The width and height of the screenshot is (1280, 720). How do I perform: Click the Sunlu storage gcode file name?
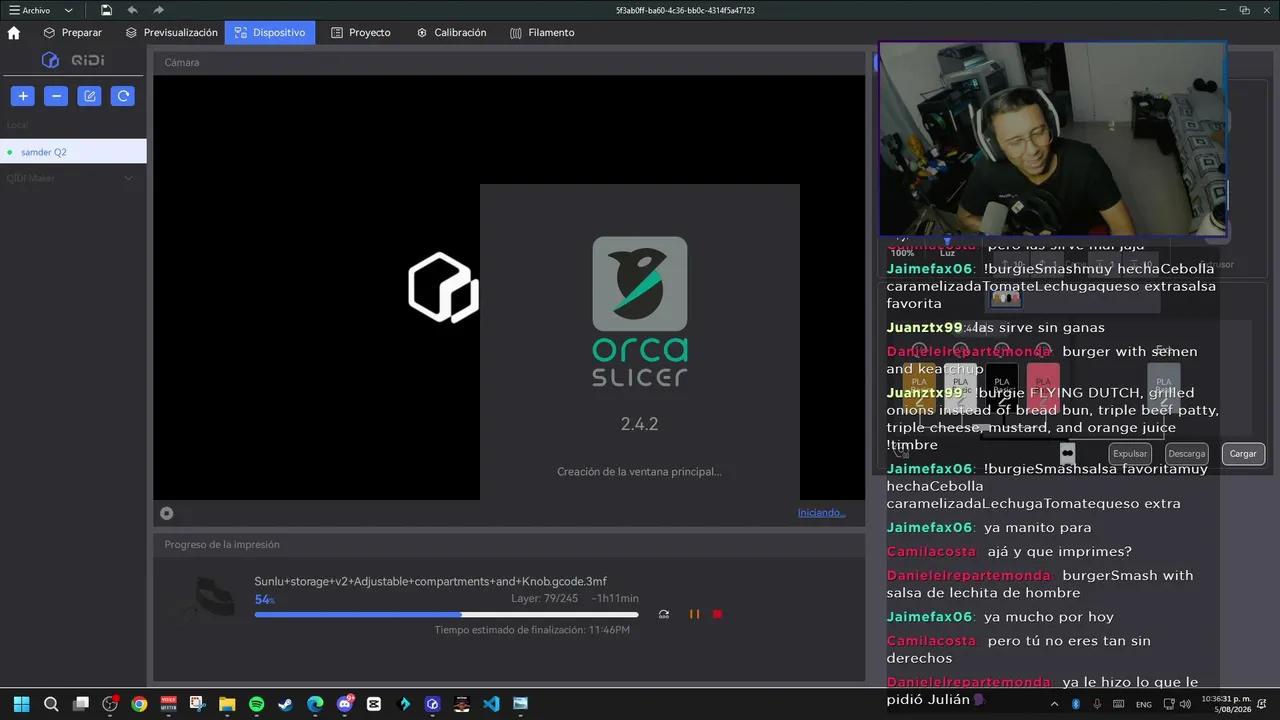point(430,581)
